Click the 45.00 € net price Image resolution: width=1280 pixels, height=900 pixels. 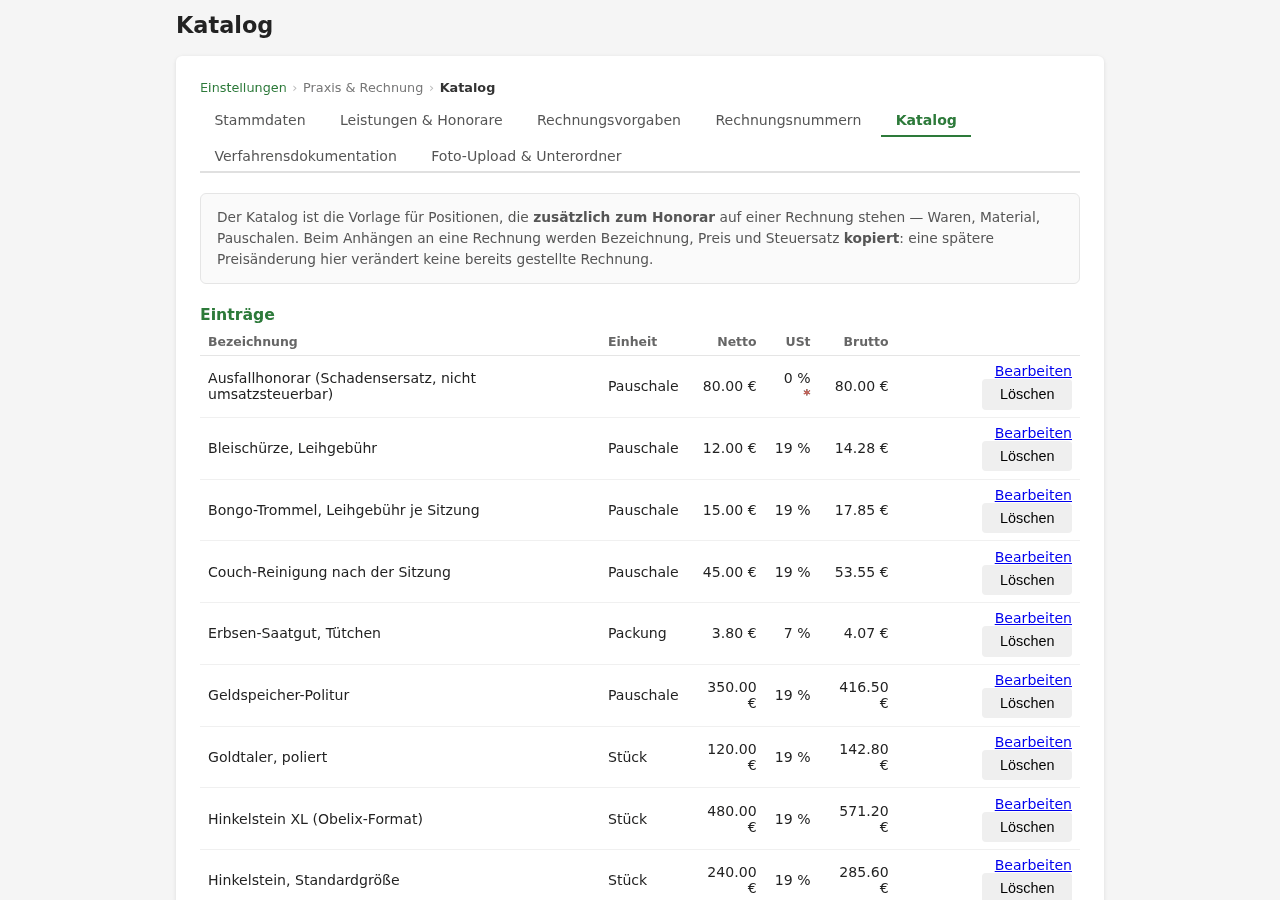[730, 572]
